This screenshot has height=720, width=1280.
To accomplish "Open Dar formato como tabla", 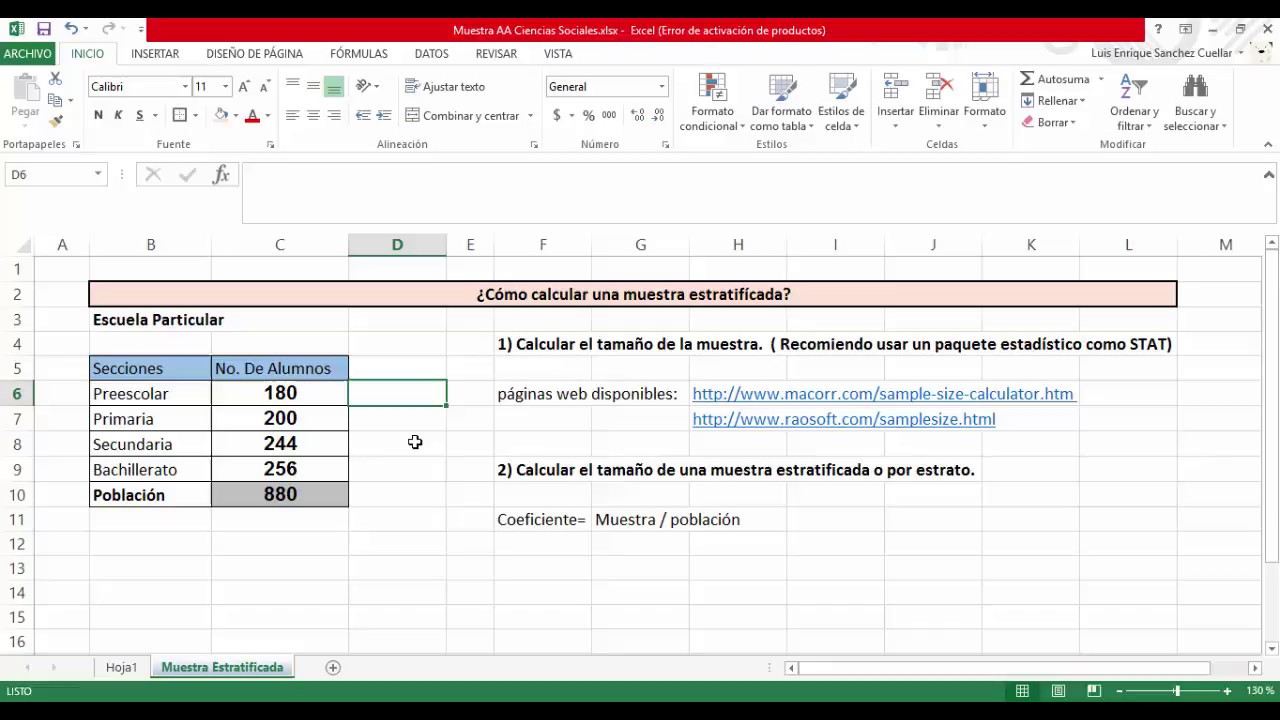I will pos(781,102).
